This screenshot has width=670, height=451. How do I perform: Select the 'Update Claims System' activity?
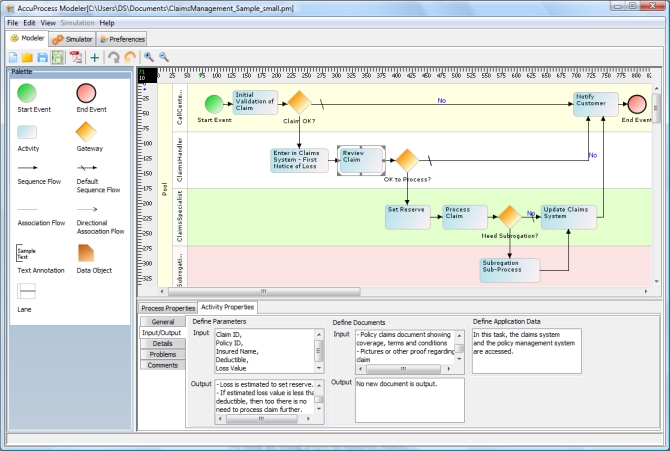click(569, 217)
